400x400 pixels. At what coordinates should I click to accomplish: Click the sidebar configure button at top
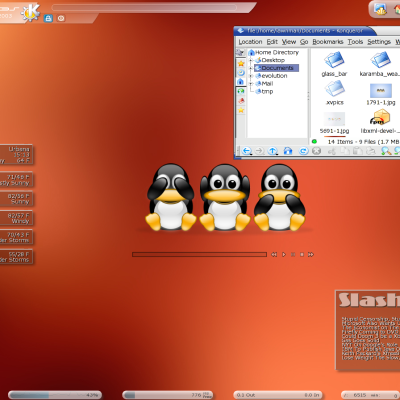point(240,52)
